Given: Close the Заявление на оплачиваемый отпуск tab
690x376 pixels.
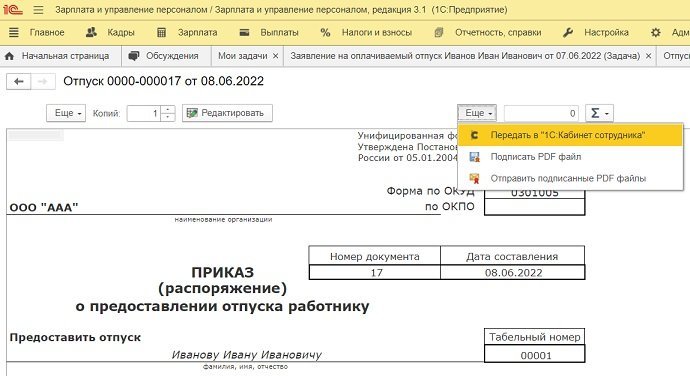Looking at the screenshot, I should (648, 56).
